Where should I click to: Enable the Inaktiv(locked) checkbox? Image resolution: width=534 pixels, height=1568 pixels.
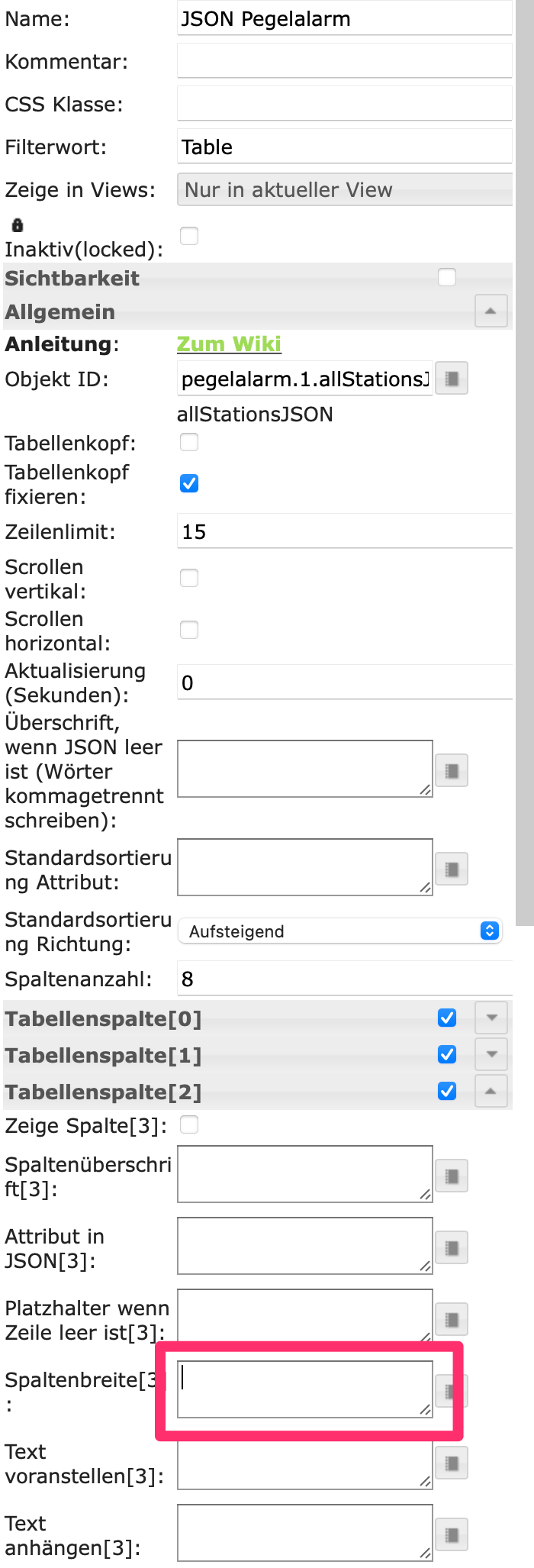click(x=188, y=236)
